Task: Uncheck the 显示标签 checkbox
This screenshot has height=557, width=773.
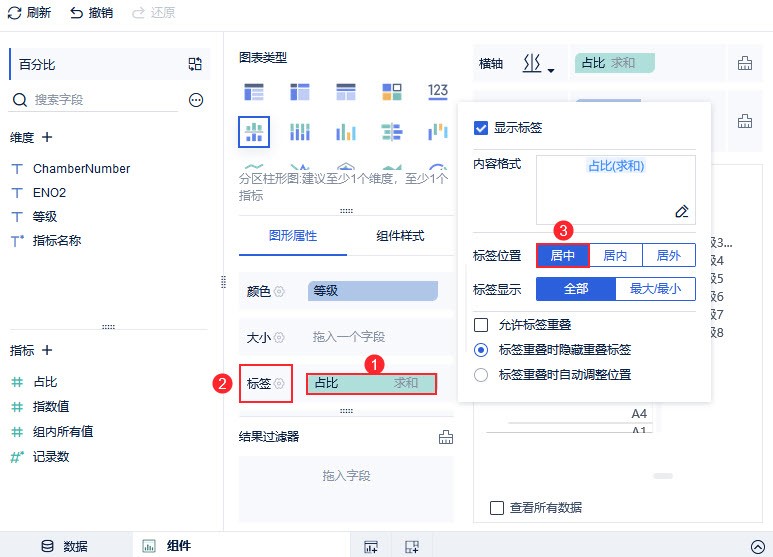Action: point(481,127)
